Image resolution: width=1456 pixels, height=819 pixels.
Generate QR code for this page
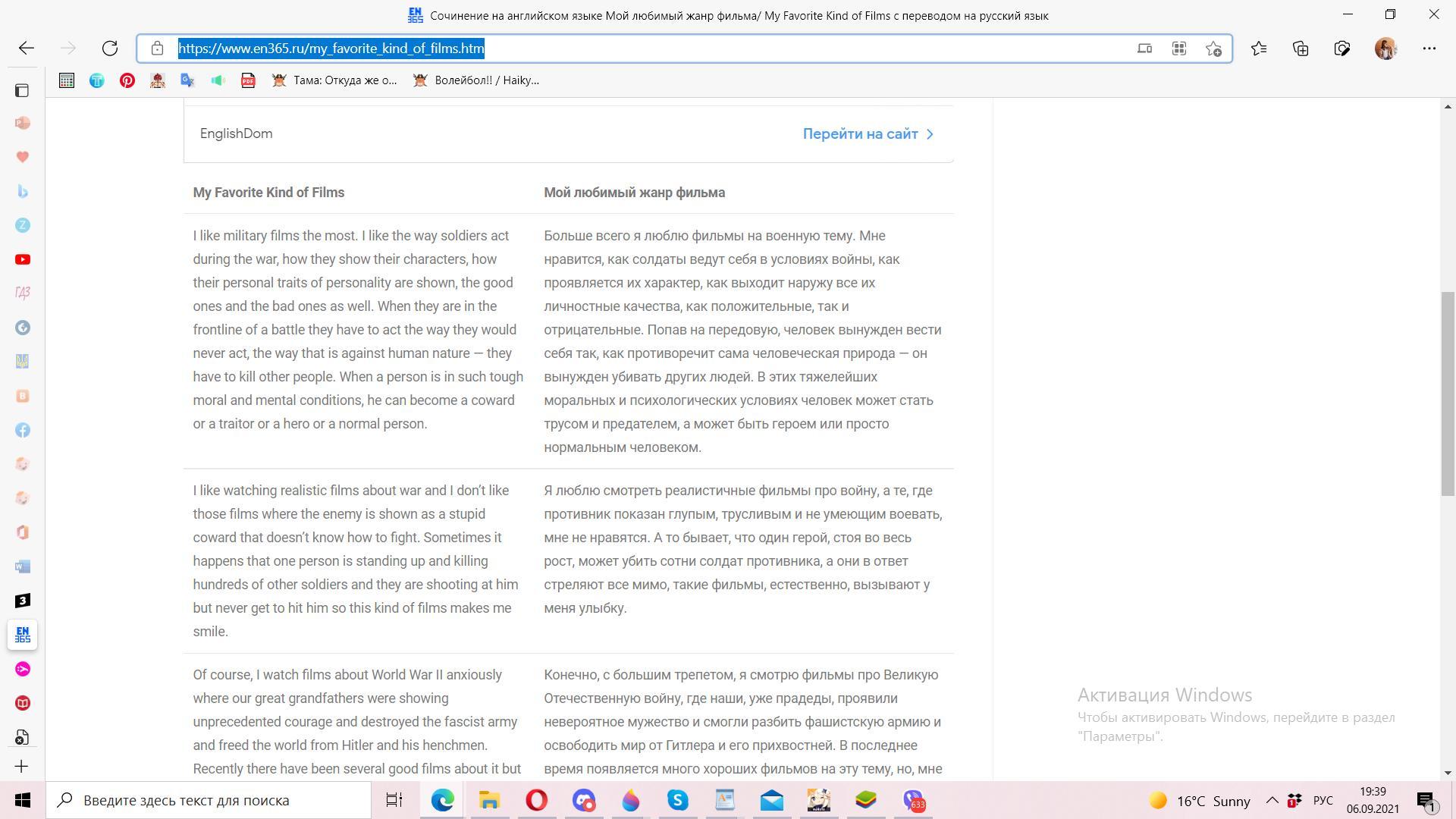pyautogui.click(x=1178, y=49)
